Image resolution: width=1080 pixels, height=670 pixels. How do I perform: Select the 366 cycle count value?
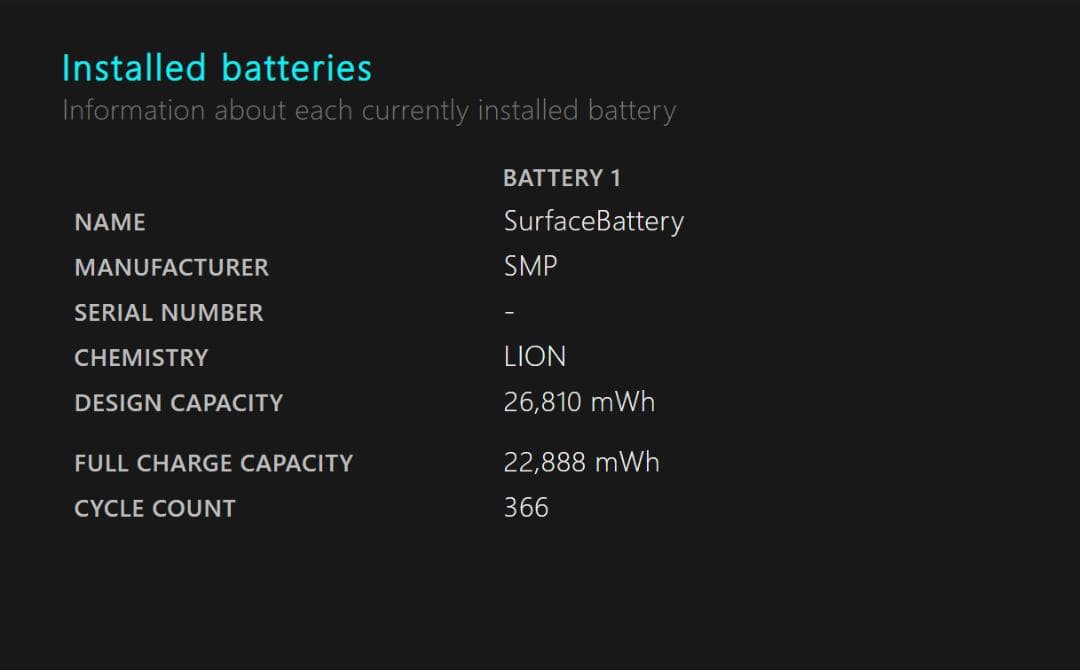point(526,507)
